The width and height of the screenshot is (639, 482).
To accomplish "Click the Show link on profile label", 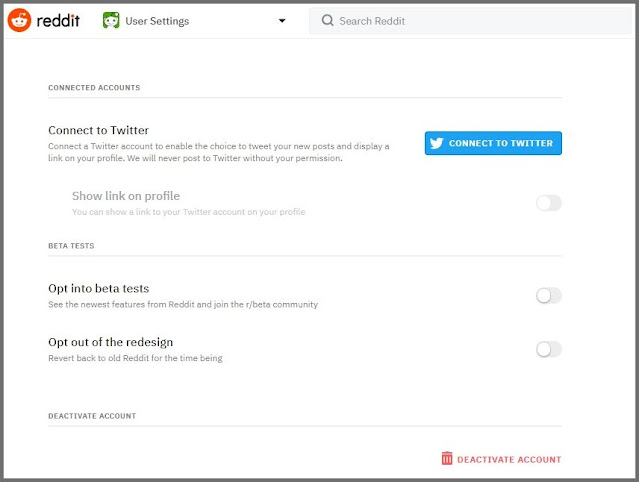I will (126, 196).
